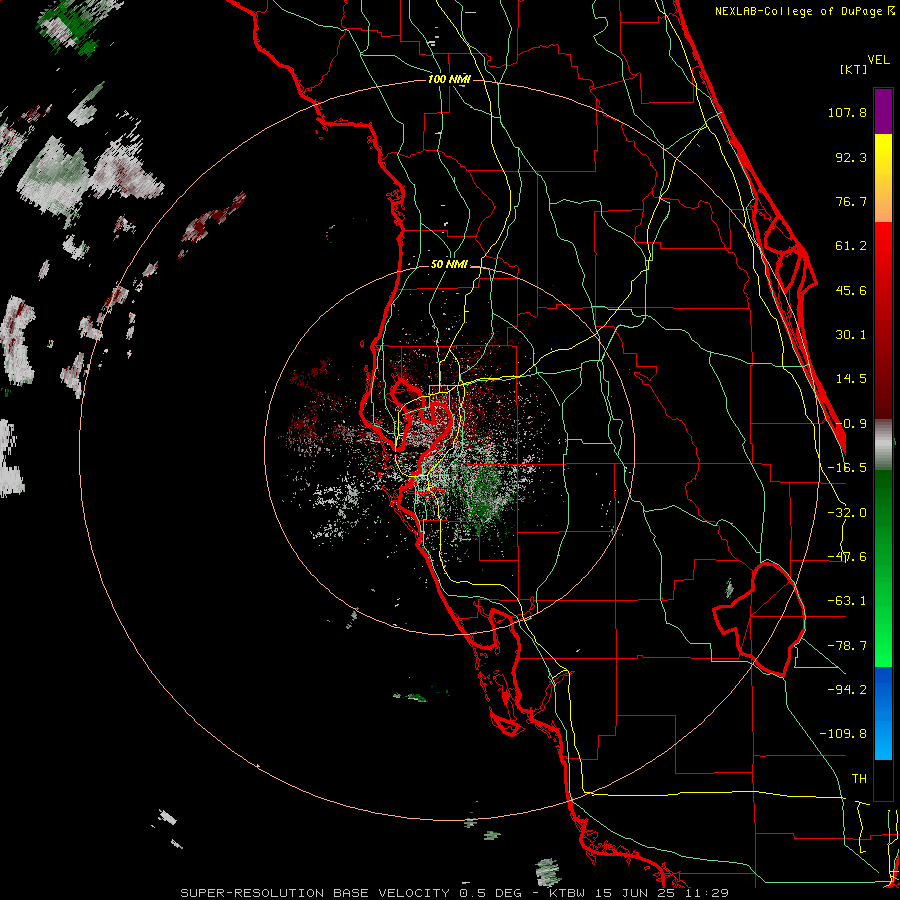Image resolution: width=900 pixels, height=900 pixels.
Task: Click the 30.1 scale value
Action: click(x=851, y=335)
